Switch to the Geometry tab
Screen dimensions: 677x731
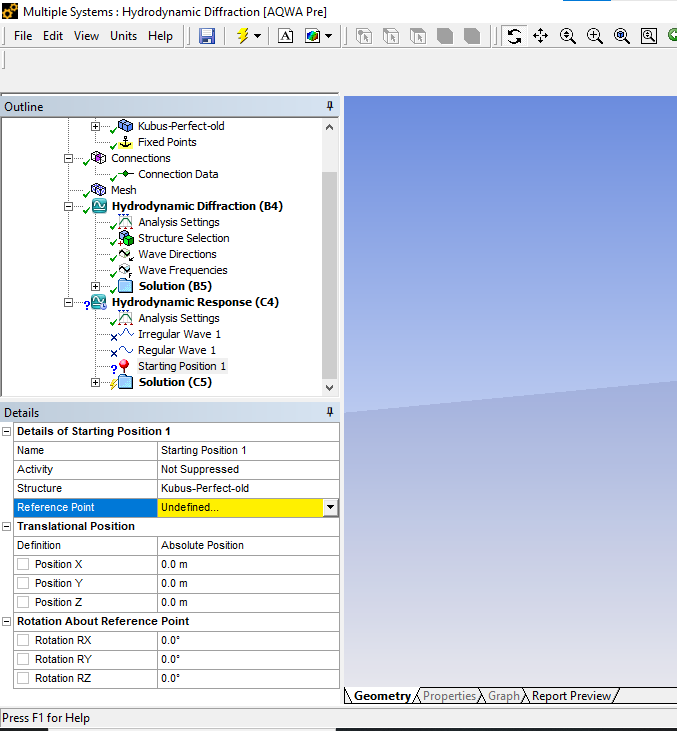click(382, 696)
